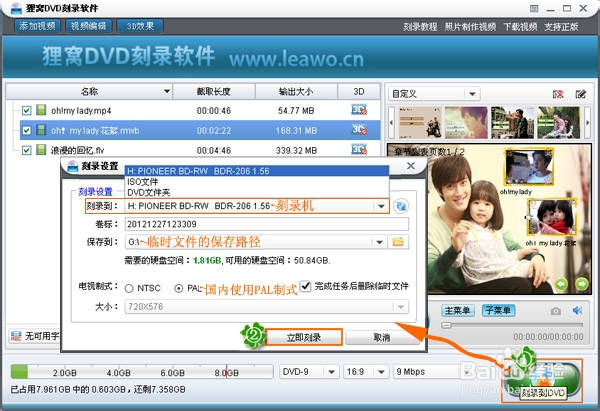Click the 3D icon for 浪漫的回忆.flv

359,149
